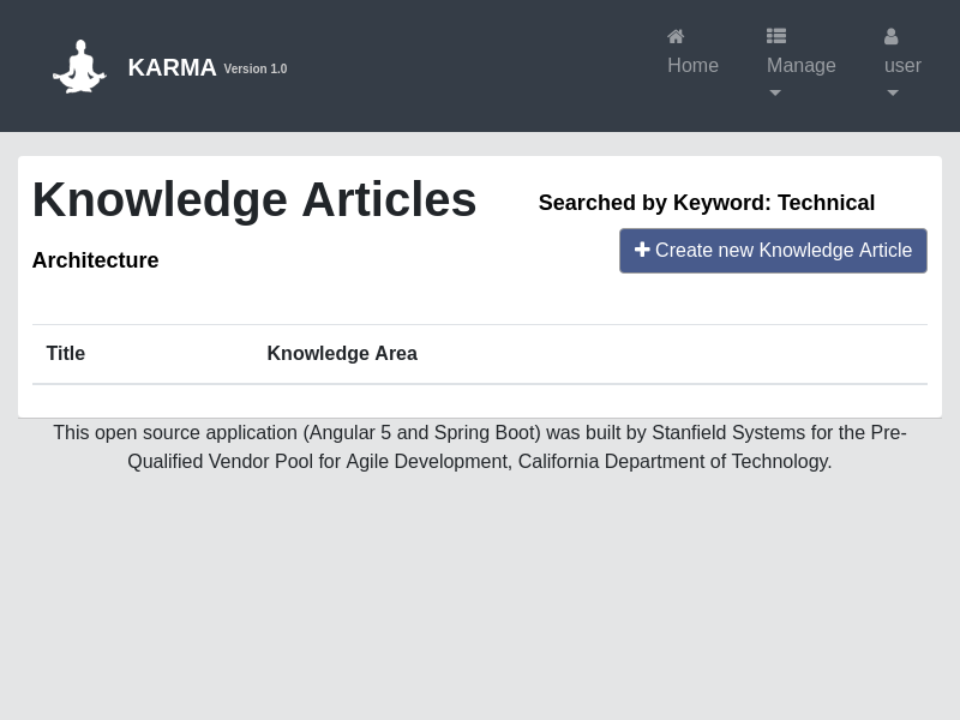Expand the Manage dropdown caret
The width and height of the screenshot is (960, 720).
[x=775, y=93]
